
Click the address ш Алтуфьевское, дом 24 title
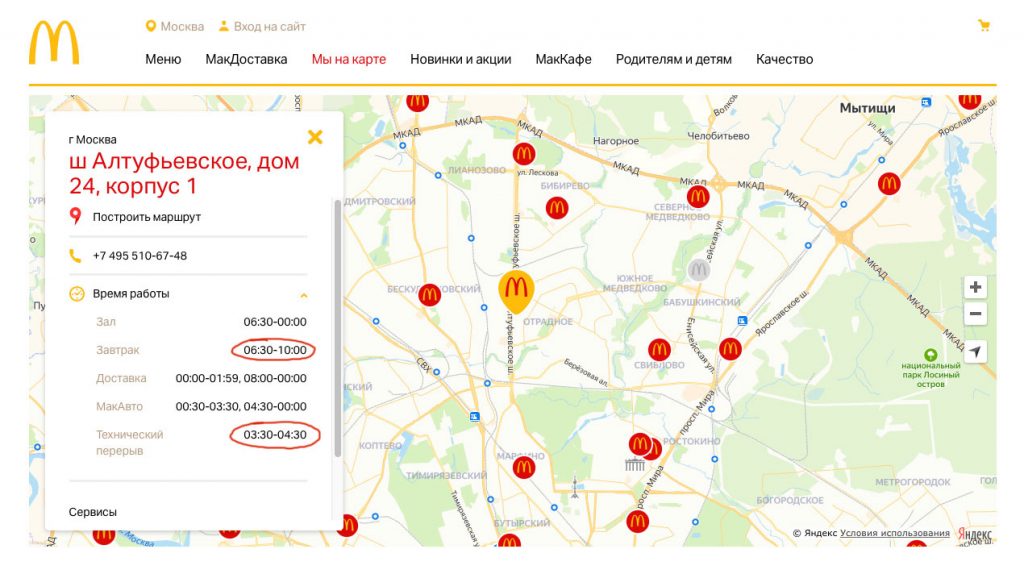pyautogui.click(x=184, y=173)
